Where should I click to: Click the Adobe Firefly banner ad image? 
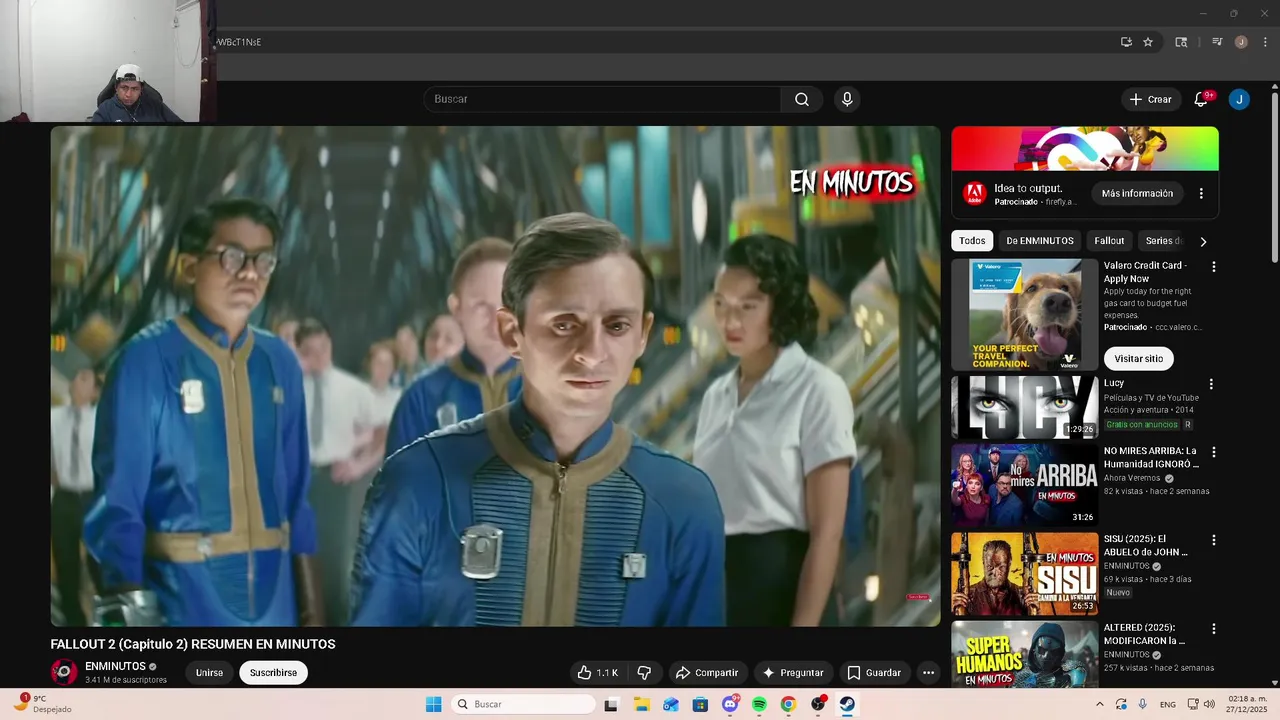point(1085,149)
